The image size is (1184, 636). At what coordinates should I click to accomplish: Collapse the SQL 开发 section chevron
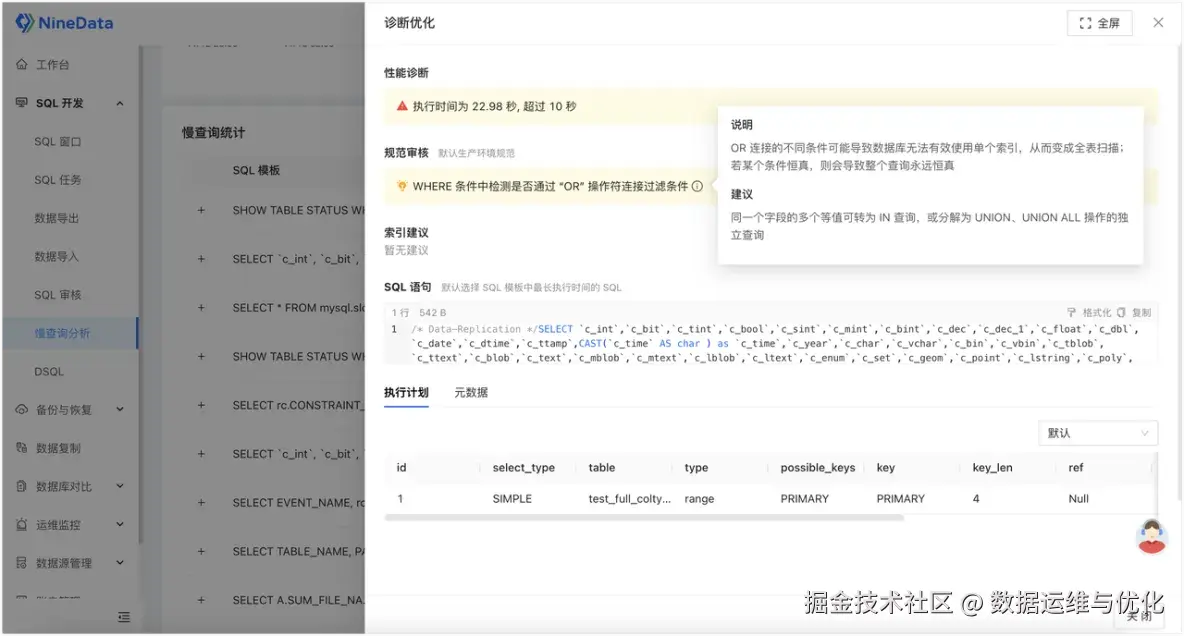tap(120, 102)
